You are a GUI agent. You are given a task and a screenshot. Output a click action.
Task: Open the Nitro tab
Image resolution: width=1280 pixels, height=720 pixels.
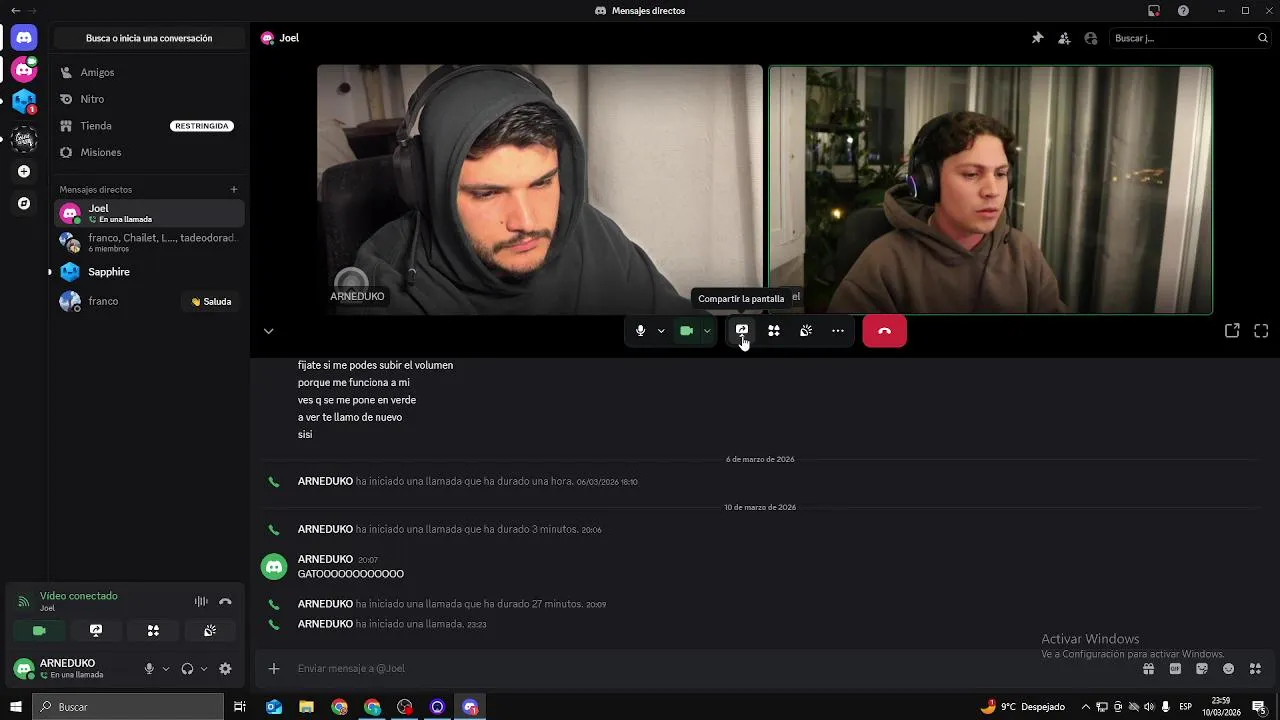(149, 99)
